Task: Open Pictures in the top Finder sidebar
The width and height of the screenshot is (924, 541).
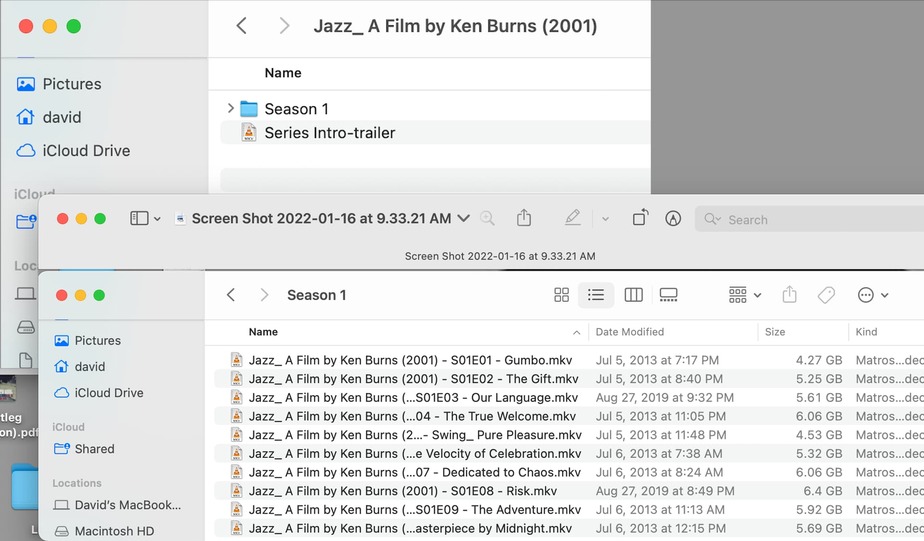Action: point(59,84)
